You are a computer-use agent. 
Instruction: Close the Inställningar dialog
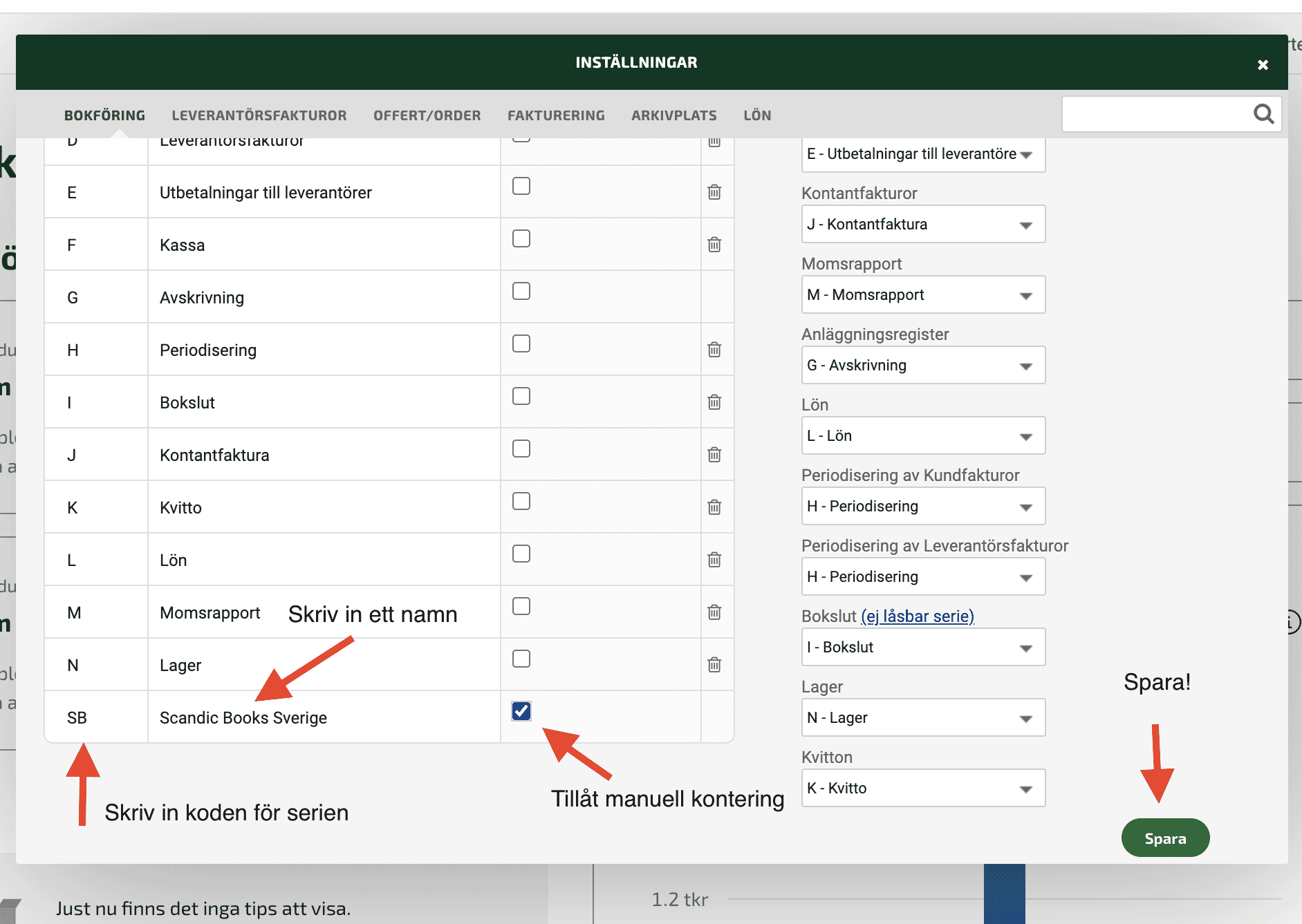pos(1263,64)
